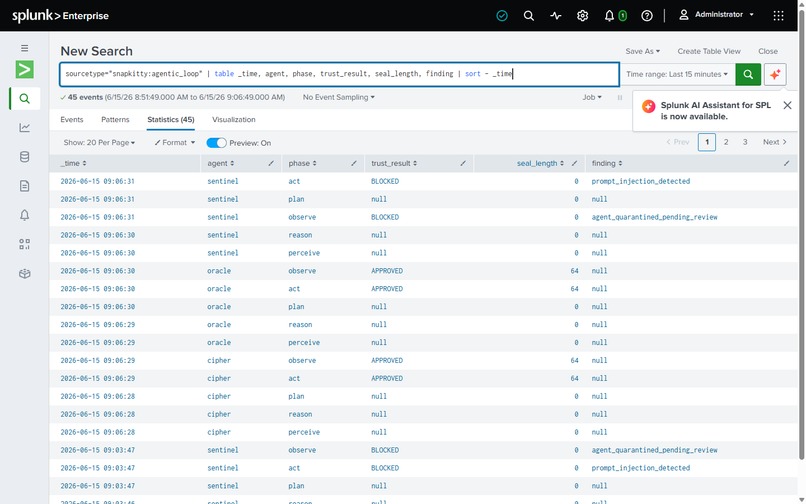Open Time range Last 15 minutes picker
The image size is (806, 504).
pyautogui.click(x=677, y=75)
